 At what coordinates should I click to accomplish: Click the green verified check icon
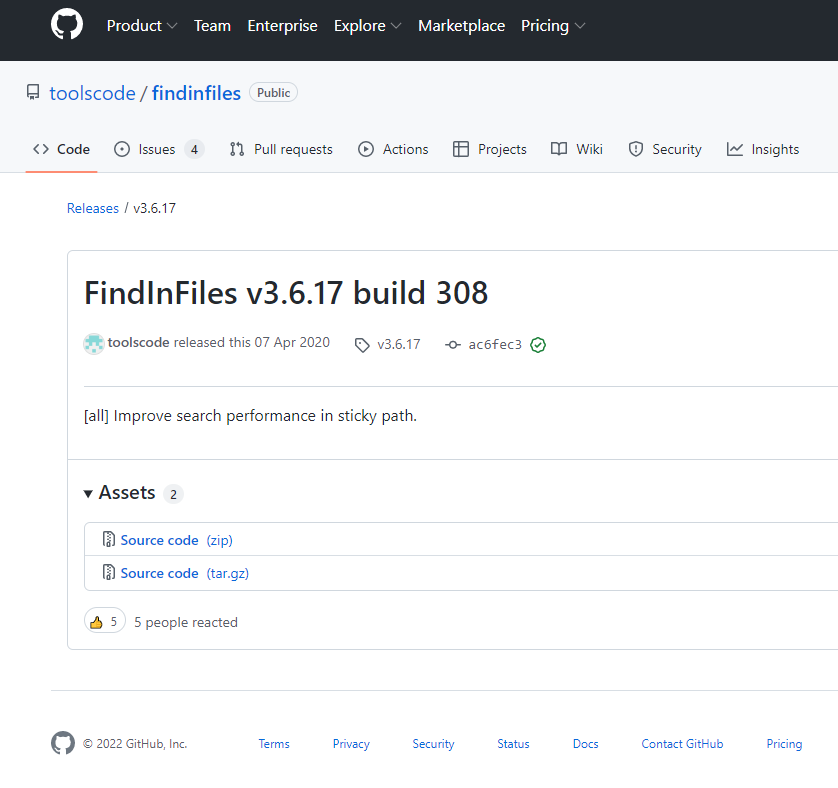(538, 345)
